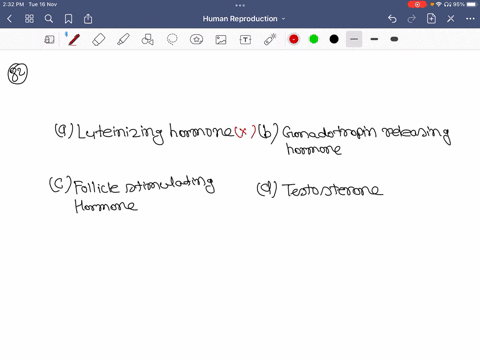Select the Pen tool
The width and height of the screenshot is (480, 360).
coord(74,39)
